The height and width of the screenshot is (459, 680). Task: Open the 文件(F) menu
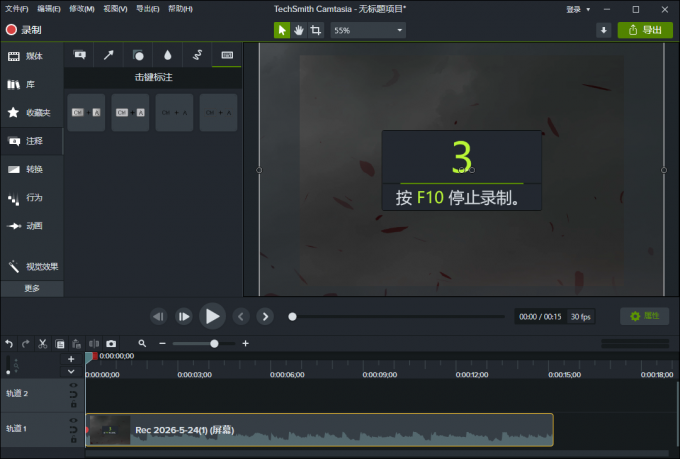point(16,9)
